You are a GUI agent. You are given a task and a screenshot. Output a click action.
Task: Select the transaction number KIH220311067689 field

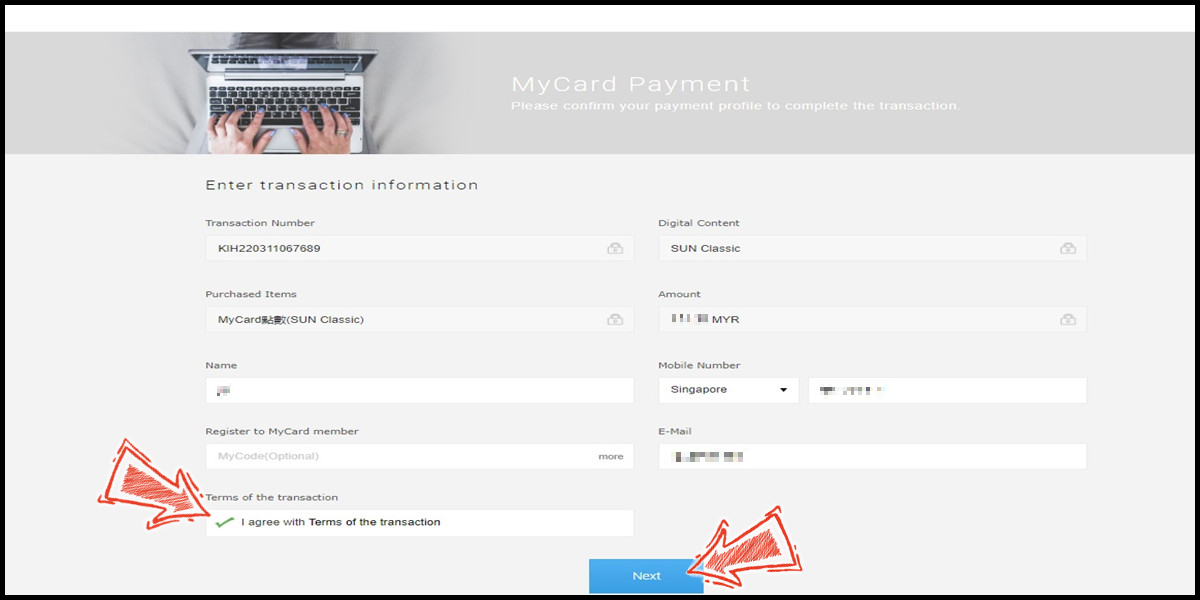pos(420,248)
